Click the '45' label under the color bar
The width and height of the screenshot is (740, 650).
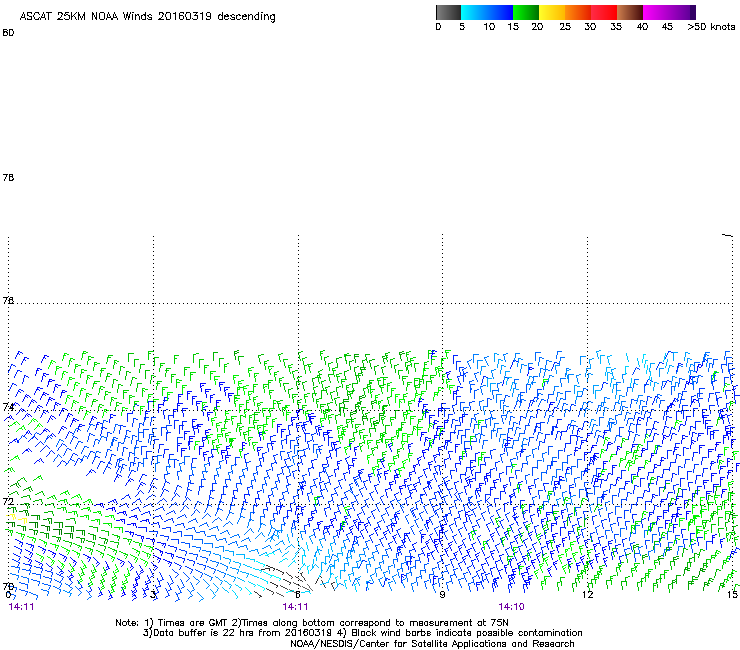(667, 27)
